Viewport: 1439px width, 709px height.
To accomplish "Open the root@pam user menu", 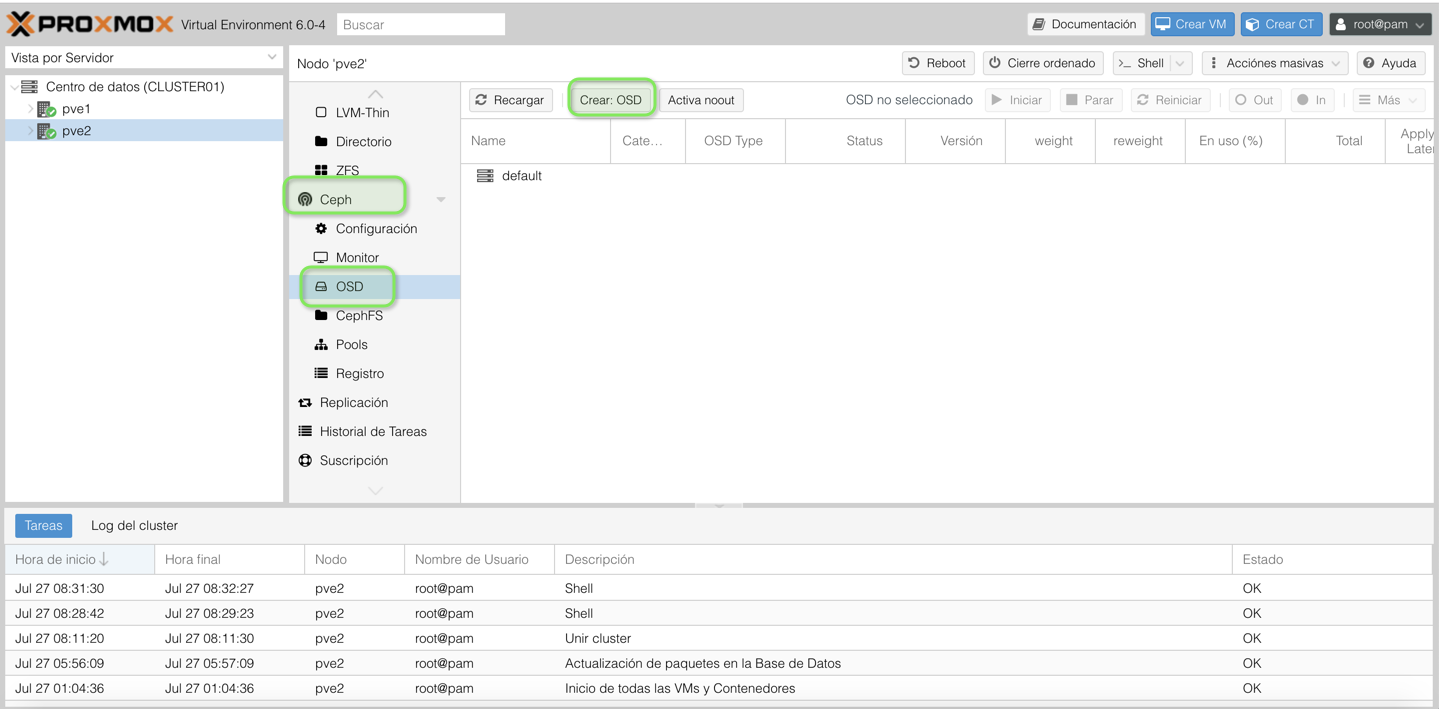I will coord(1380,23).
